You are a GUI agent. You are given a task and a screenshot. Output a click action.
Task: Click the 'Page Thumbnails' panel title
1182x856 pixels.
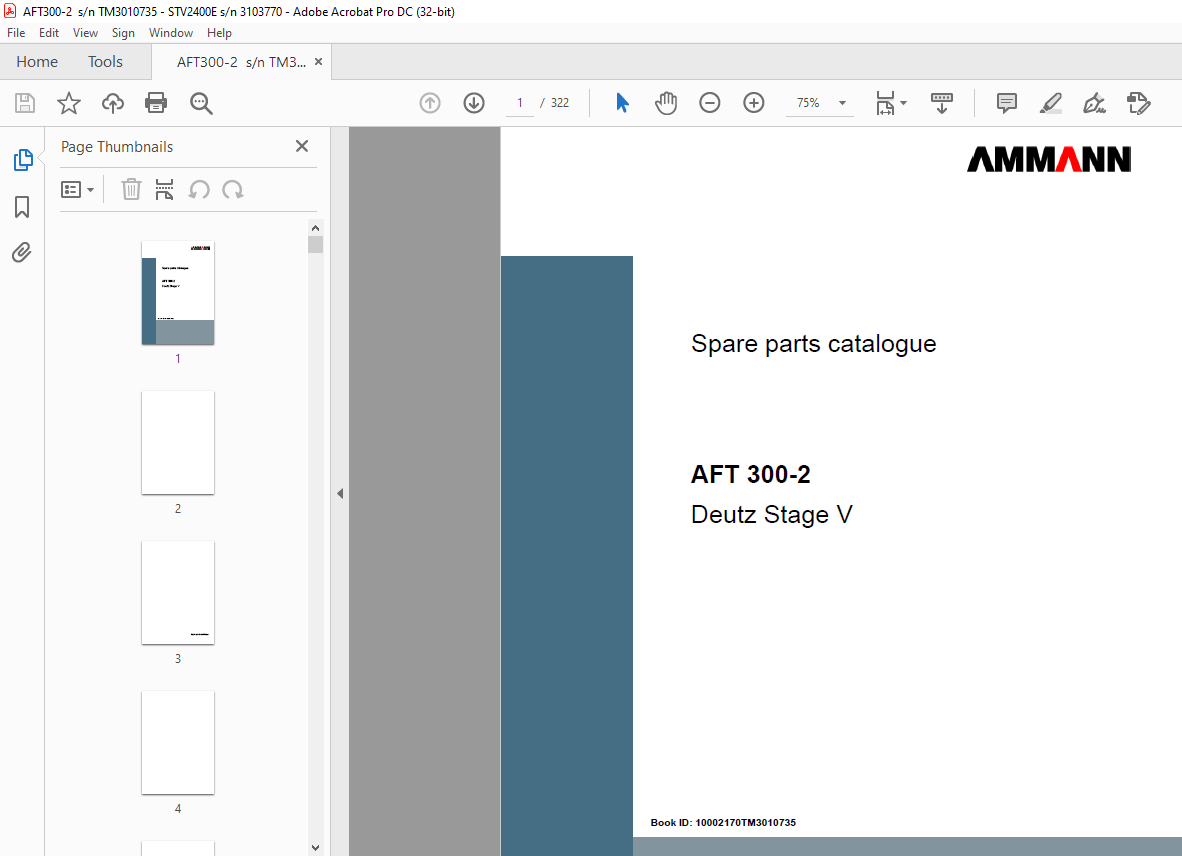pyautogui.click(x=117, y=147)
